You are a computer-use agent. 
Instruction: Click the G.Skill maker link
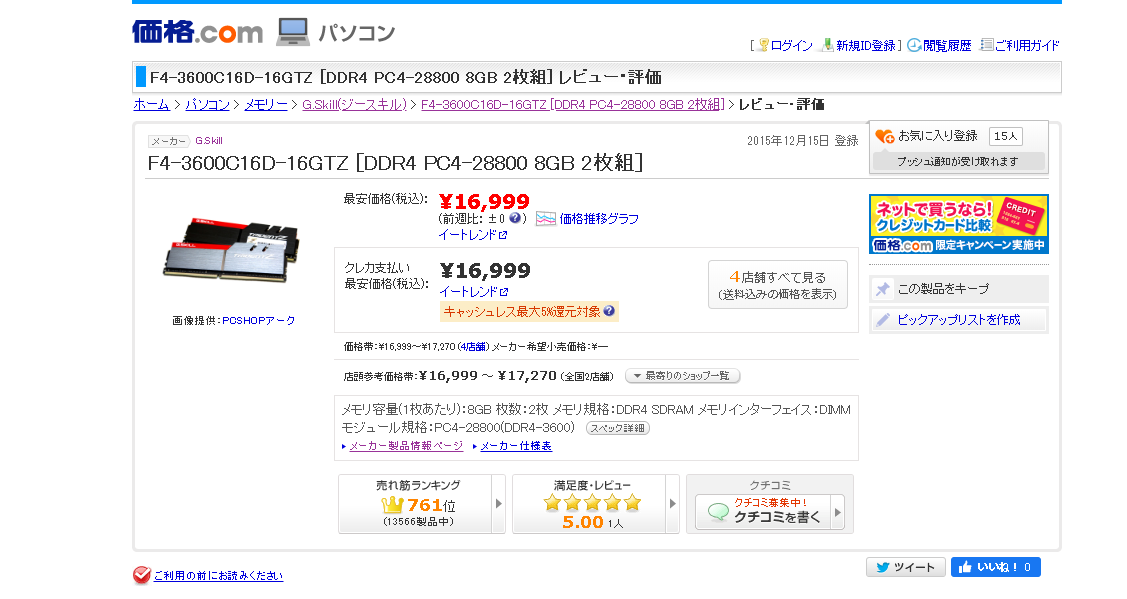click(x=208, y=141)
